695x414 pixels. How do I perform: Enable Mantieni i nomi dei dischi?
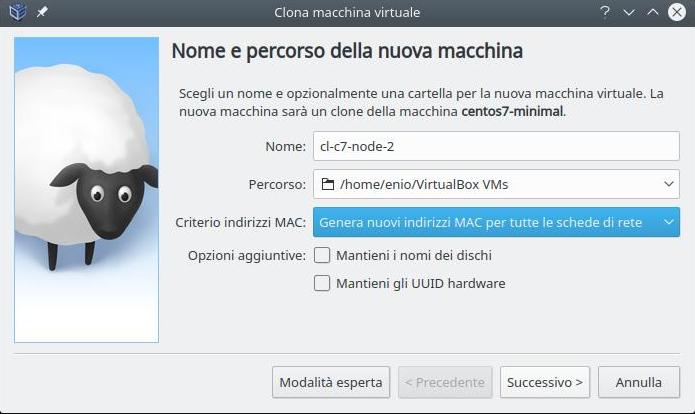[322, 255]
